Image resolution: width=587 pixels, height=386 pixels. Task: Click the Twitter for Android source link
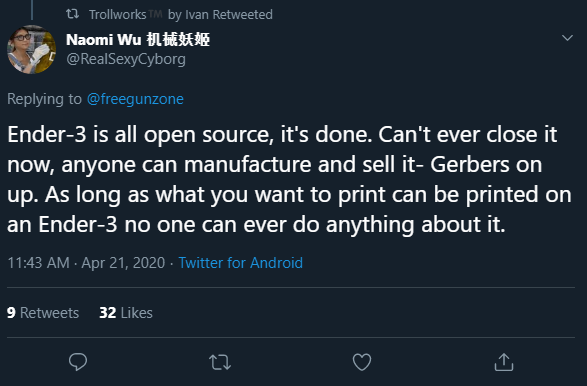click(240, 263)
